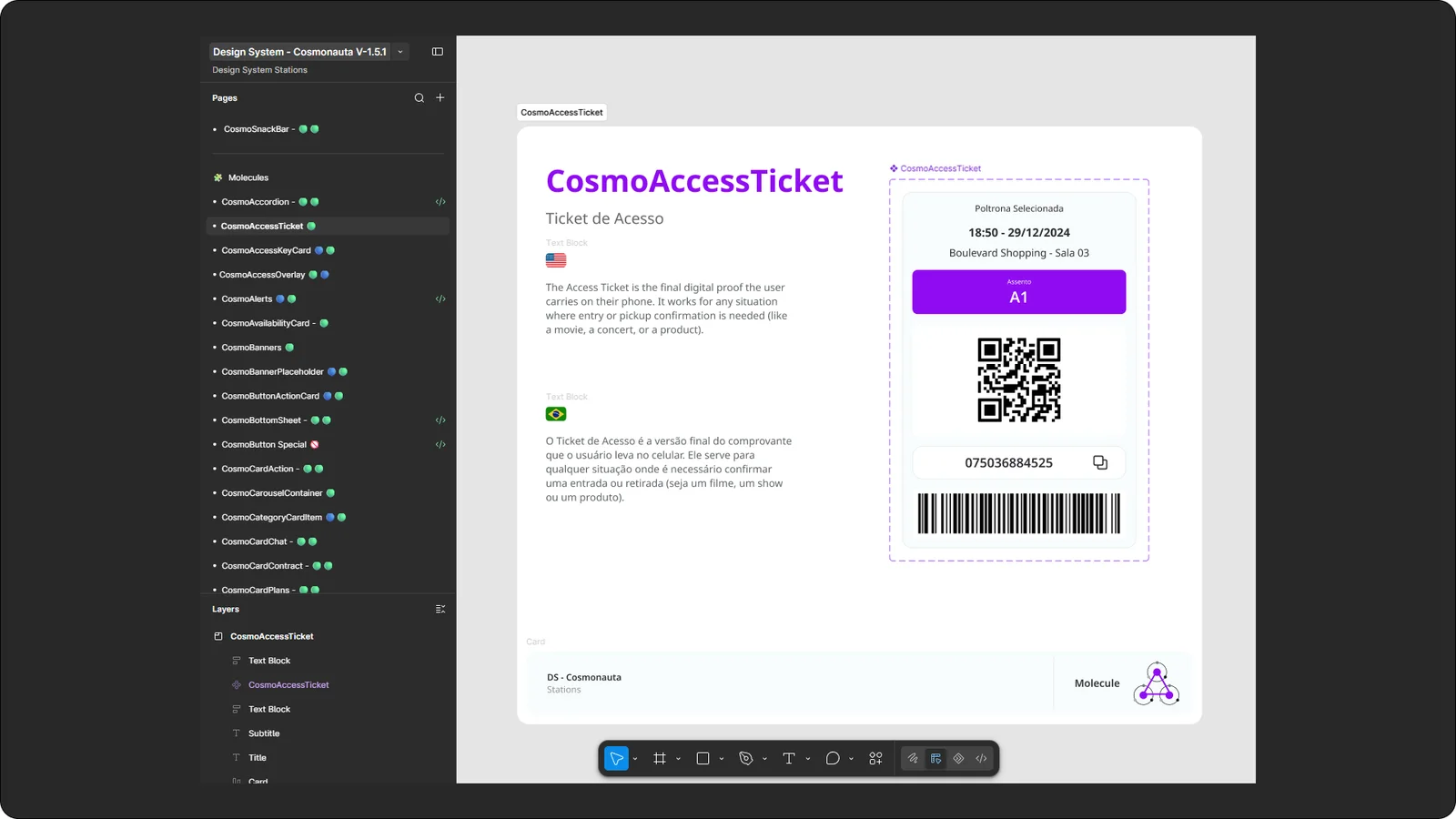This screenshot has width=1456, height=819.
Task: Click the copy icon beside code 075036884525
Action: pos(1100,462)
